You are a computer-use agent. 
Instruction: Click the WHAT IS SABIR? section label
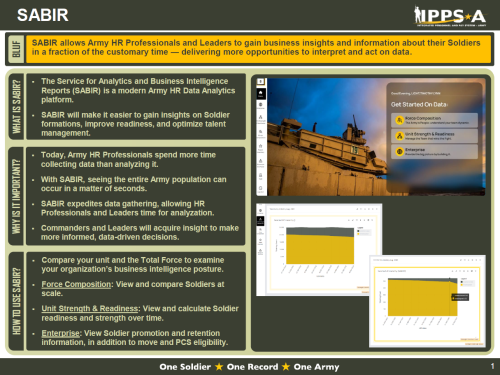pos(16,107)
